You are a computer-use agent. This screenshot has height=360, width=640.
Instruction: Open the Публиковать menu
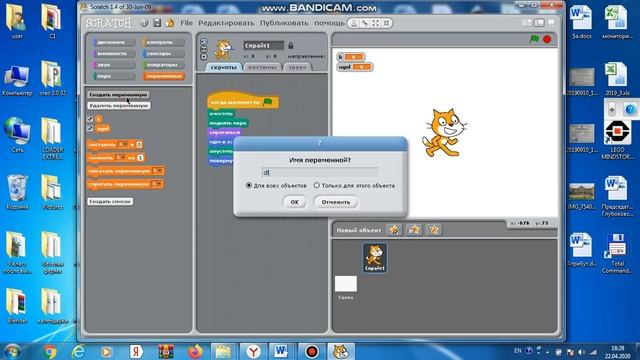pyautogui.click(x=284, y=23)
